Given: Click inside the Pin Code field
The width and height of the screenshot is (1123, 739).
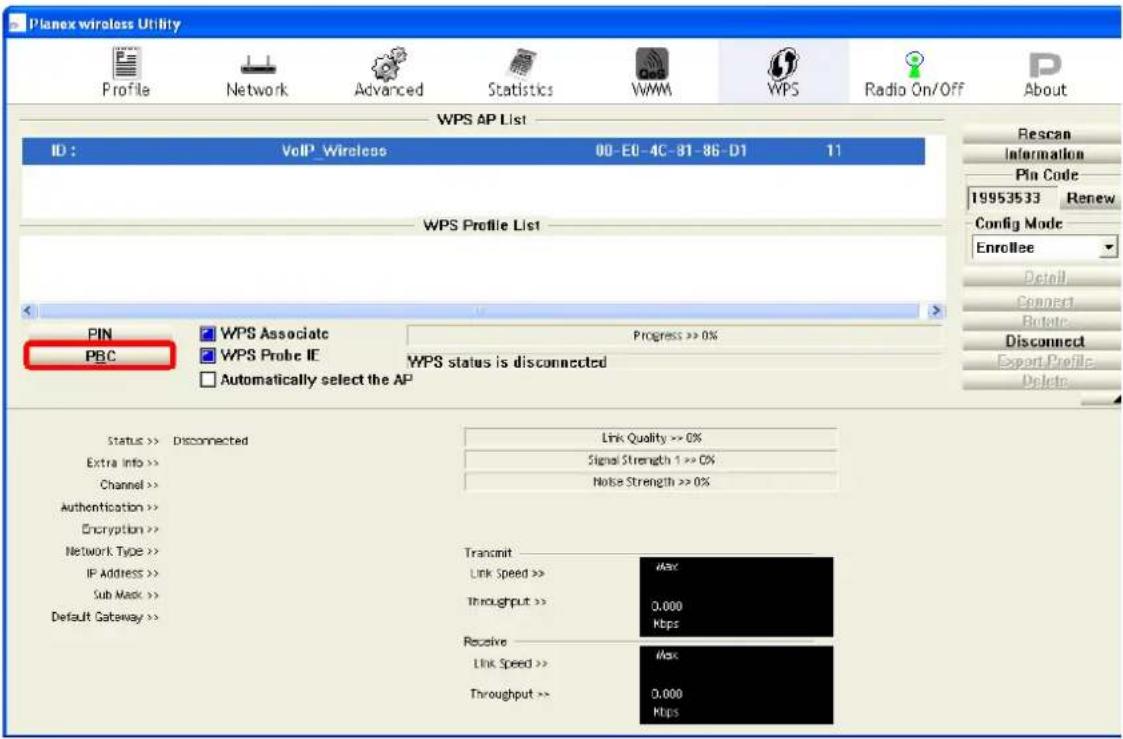Looking at the screenshot, I should point(1011,198).
